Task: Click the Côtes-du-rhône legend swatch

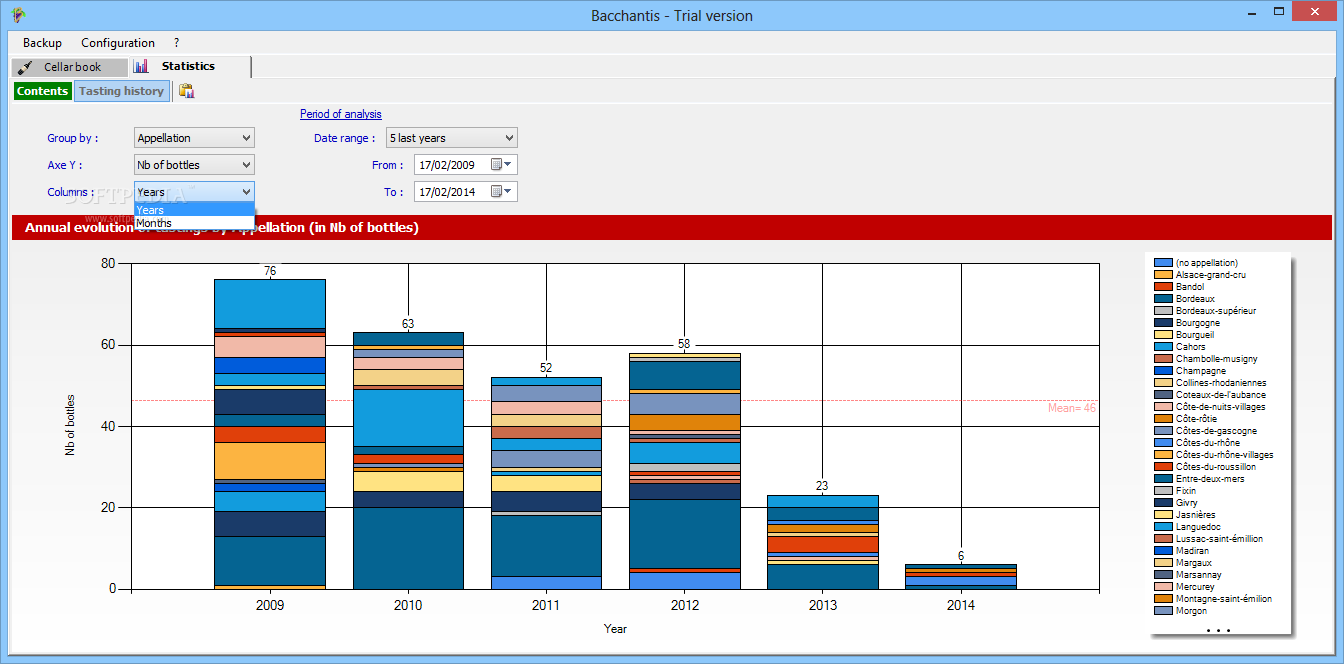Action: point(1162,443)
